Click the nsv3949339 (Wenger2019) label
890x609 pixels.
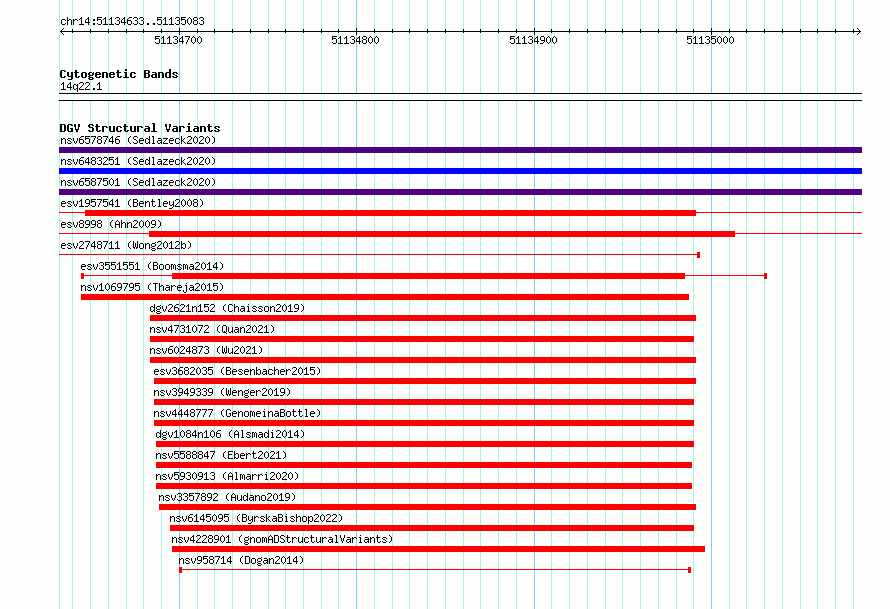[222, 392]
